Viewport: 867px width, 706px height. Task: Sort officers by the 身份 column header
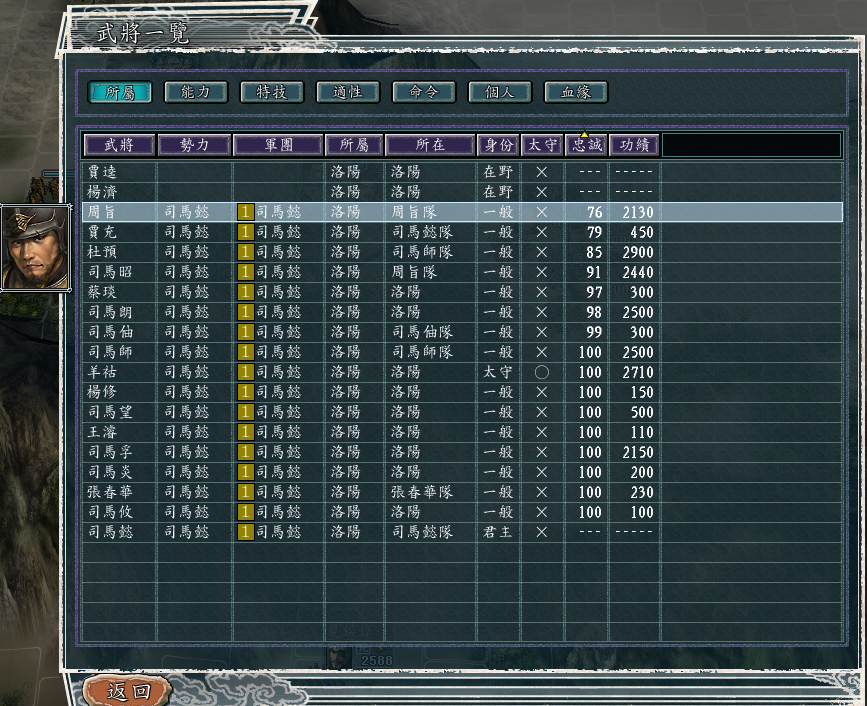[x=498, y=145]
